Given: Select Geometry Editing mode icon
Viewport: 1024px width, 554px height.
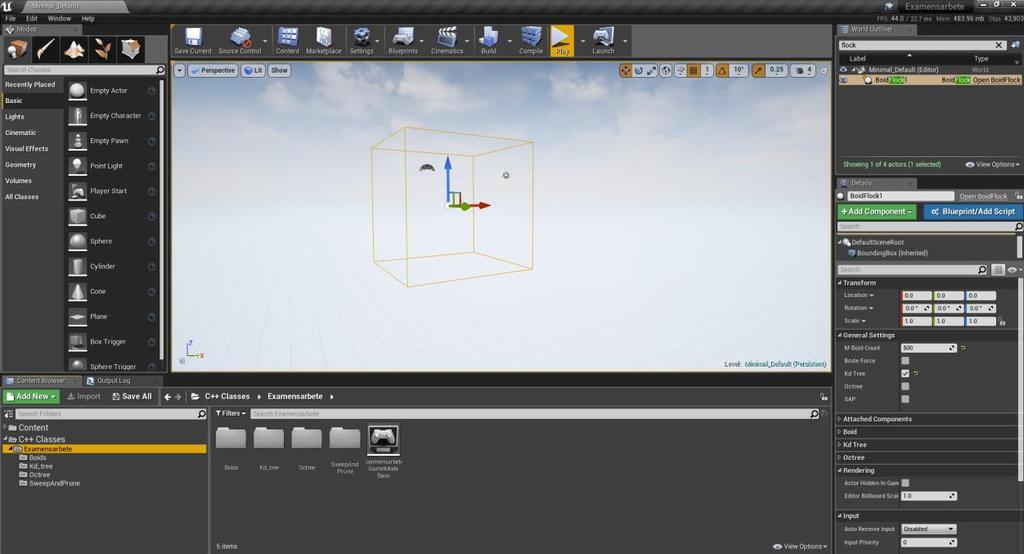Looking at the screenshot, I should (131, 49).
